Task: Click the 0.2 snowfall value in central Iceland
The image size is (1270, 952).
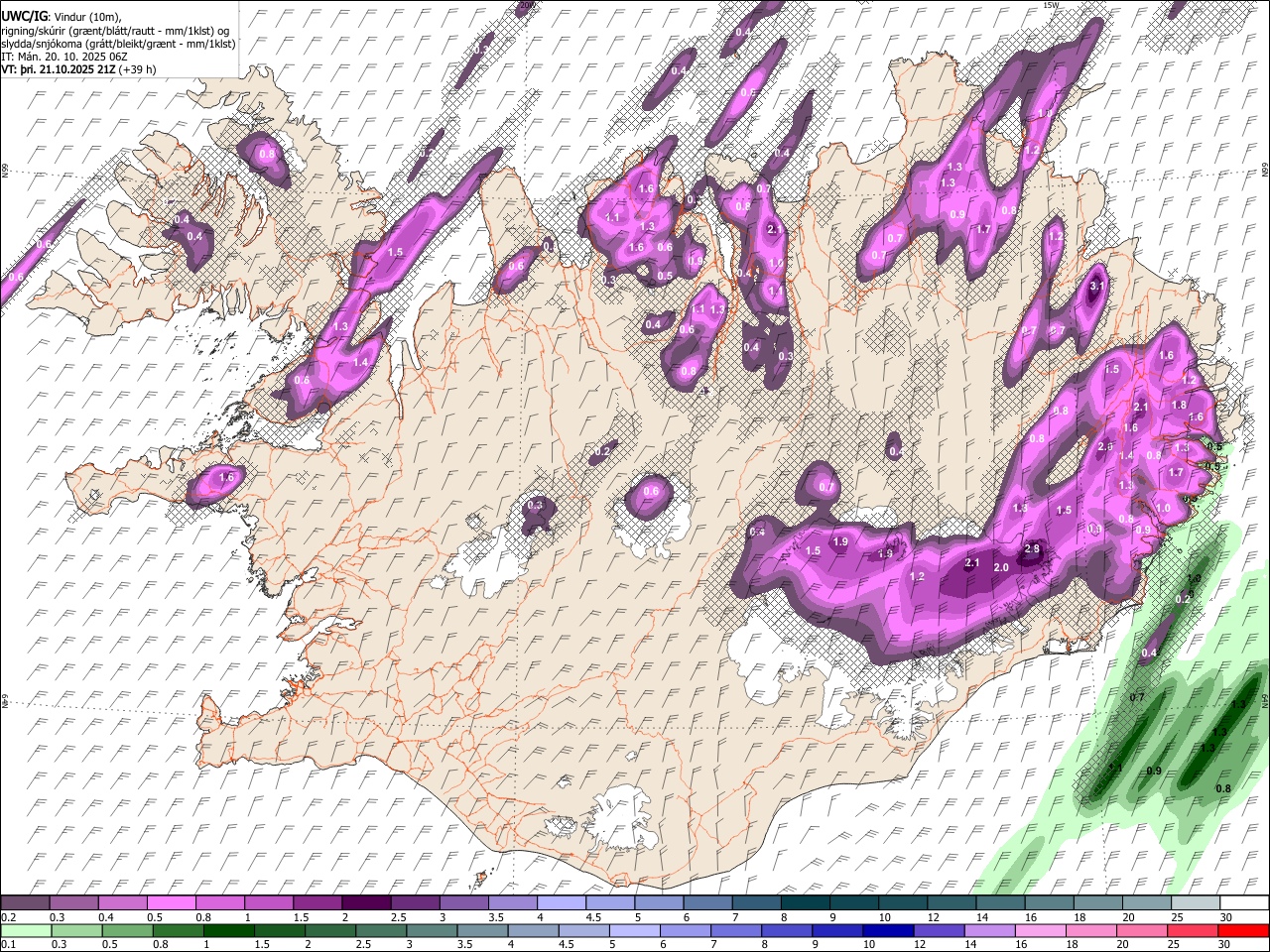Action: click(x=602, y=452)
